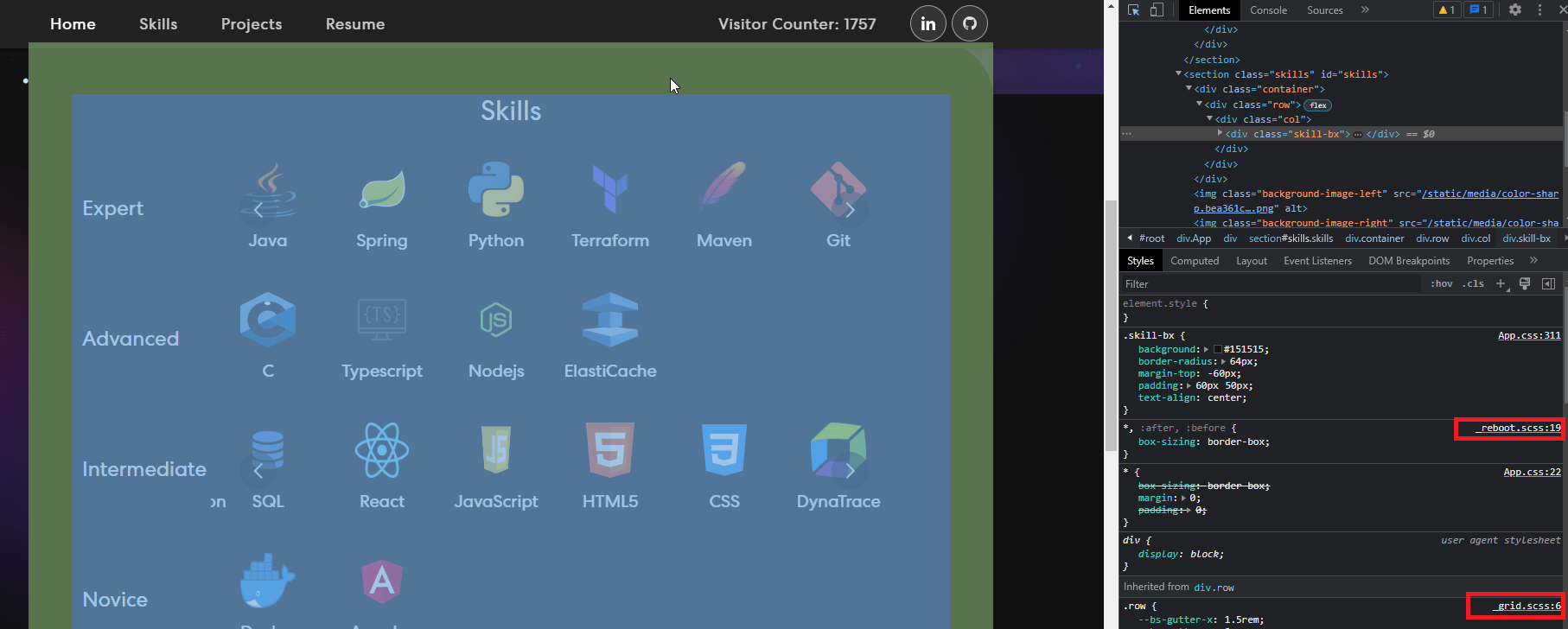Previous slide arrow in Intermediate skills row
The image size is (1568, 629).
pos(258,470)
